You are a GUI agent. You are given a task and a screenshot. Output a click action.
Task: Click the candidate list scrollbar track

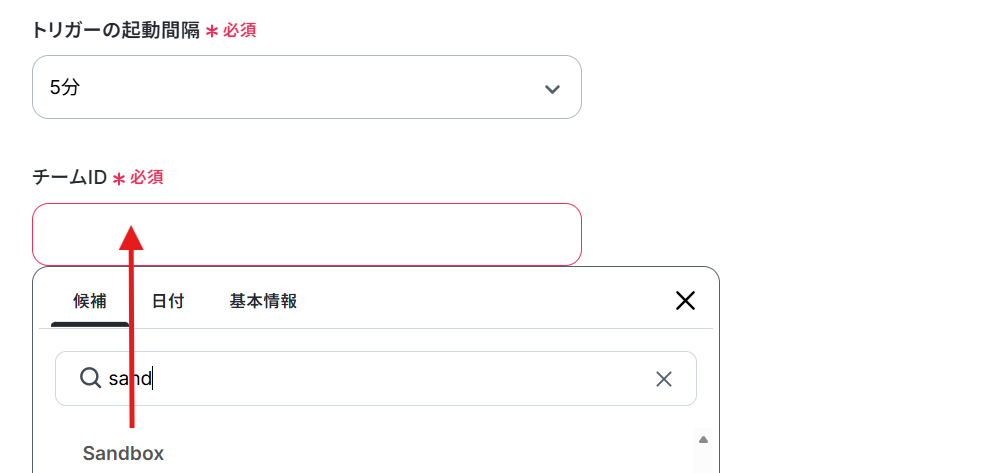click(704, 460)
